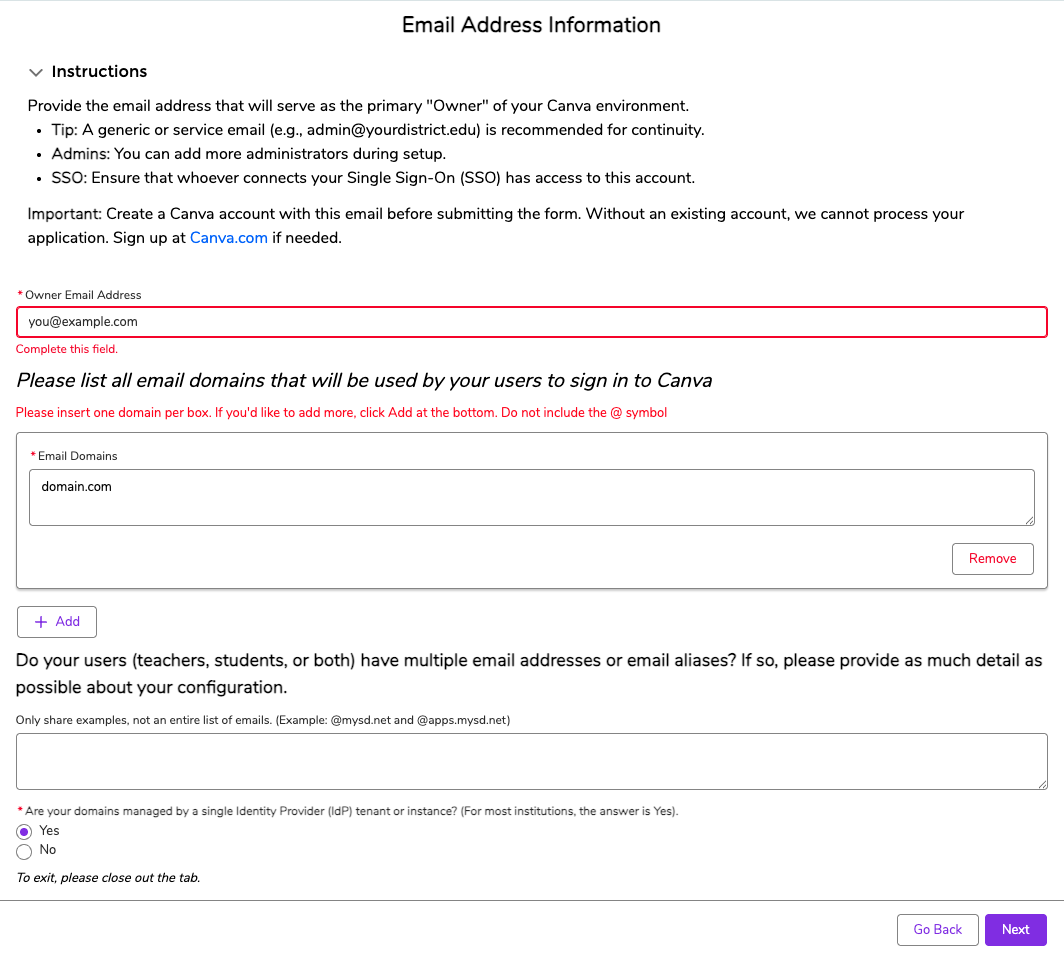This screenshot has height=958, width=1064.
Task: Click the 'Complete this field.' error message
Action: click(x=67, y=349)
